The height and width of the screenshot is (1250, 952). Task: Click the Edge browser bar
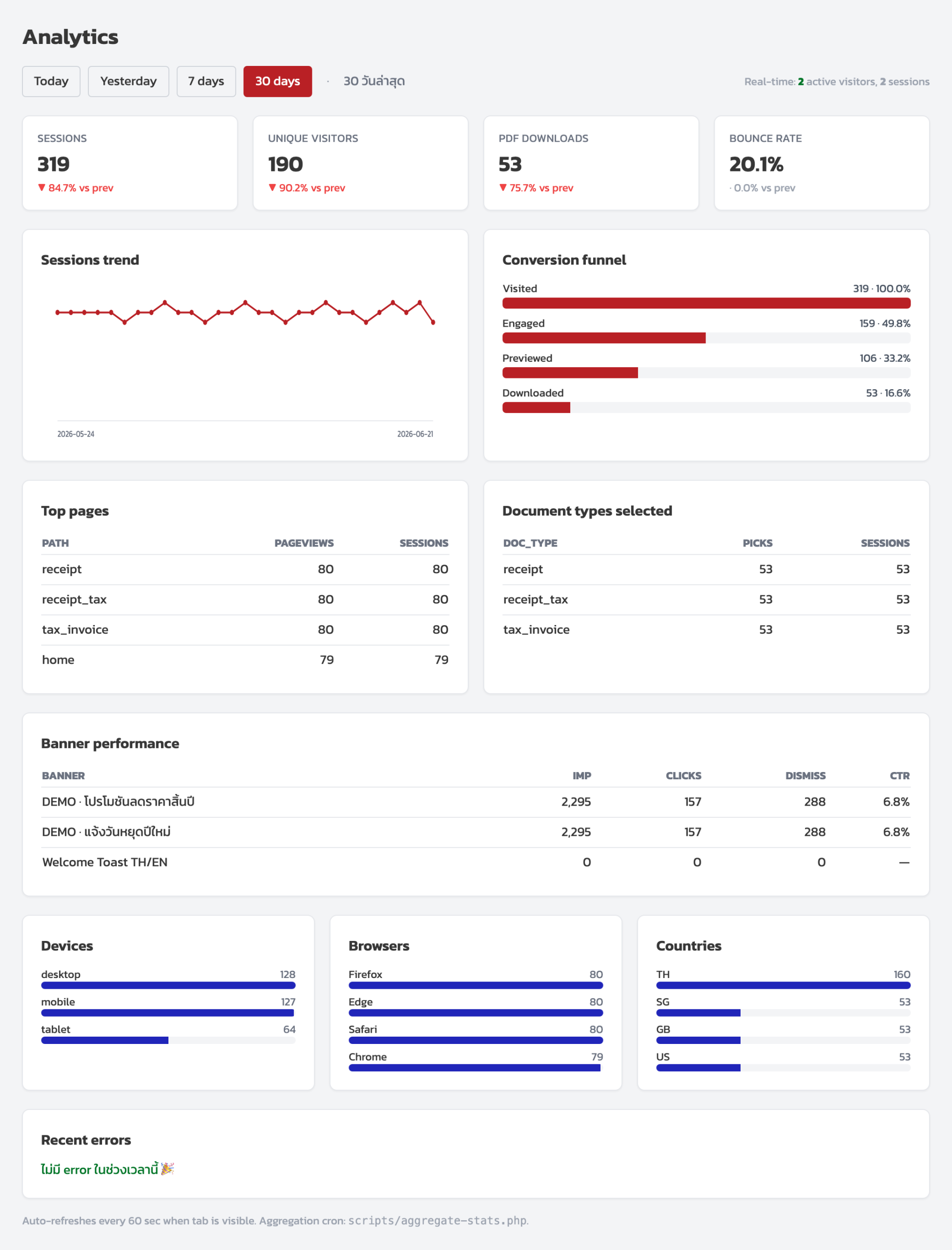[x=476, y=1013]
